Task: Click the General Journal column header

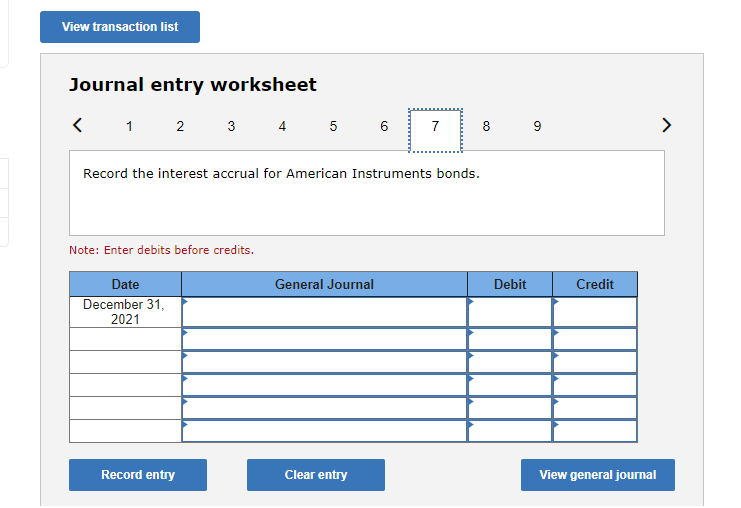Action: (x=324, y=284)
